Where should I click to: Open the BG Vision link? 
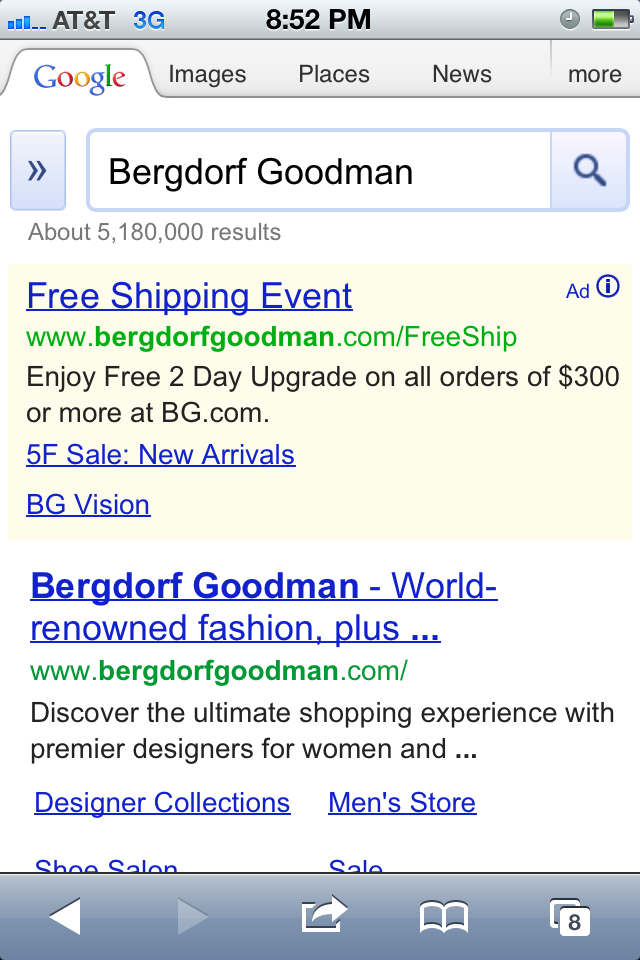coord(88,504)
